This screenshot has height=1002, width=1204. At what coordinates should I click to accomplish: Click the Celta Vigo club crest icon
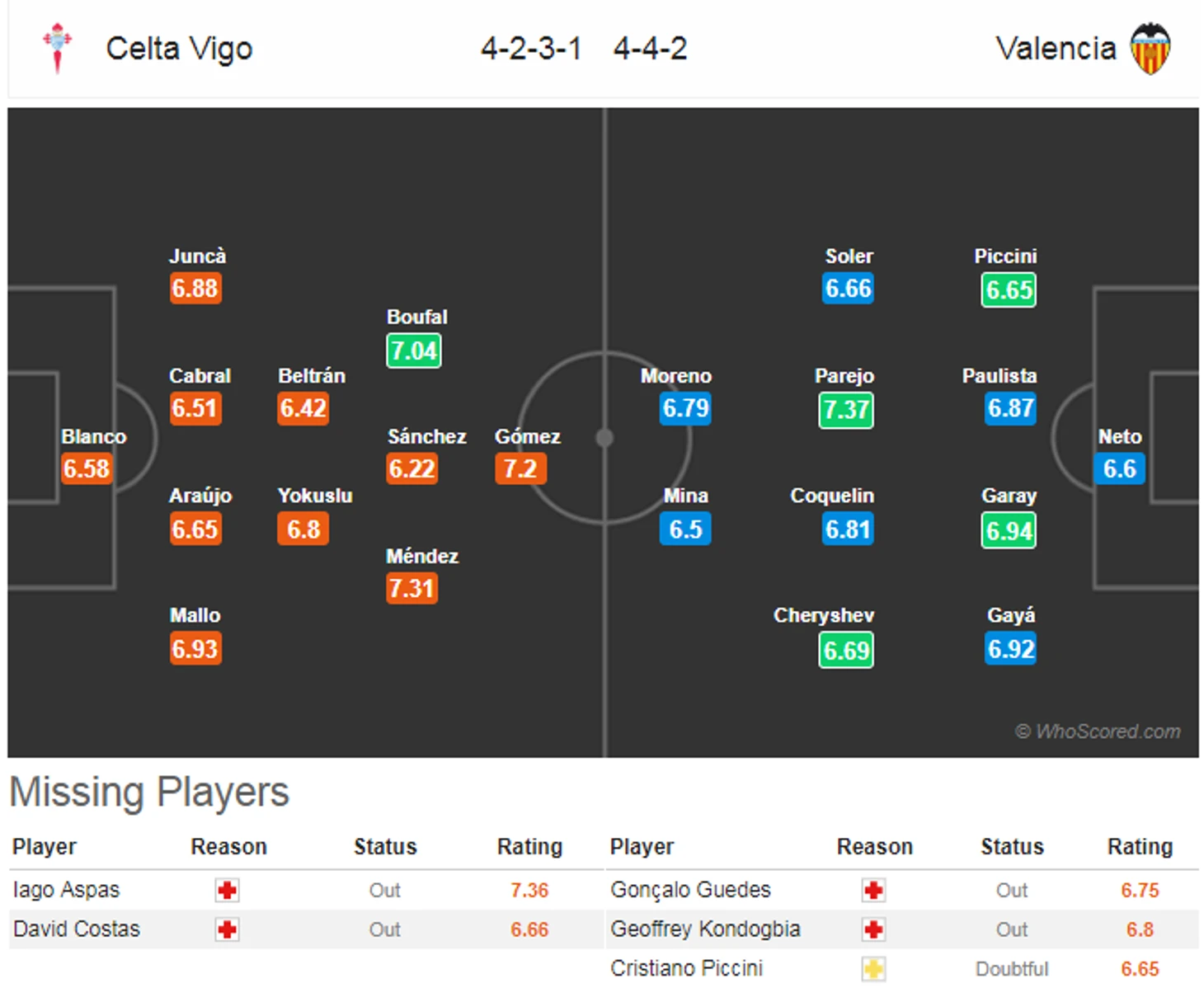point(58,48)
